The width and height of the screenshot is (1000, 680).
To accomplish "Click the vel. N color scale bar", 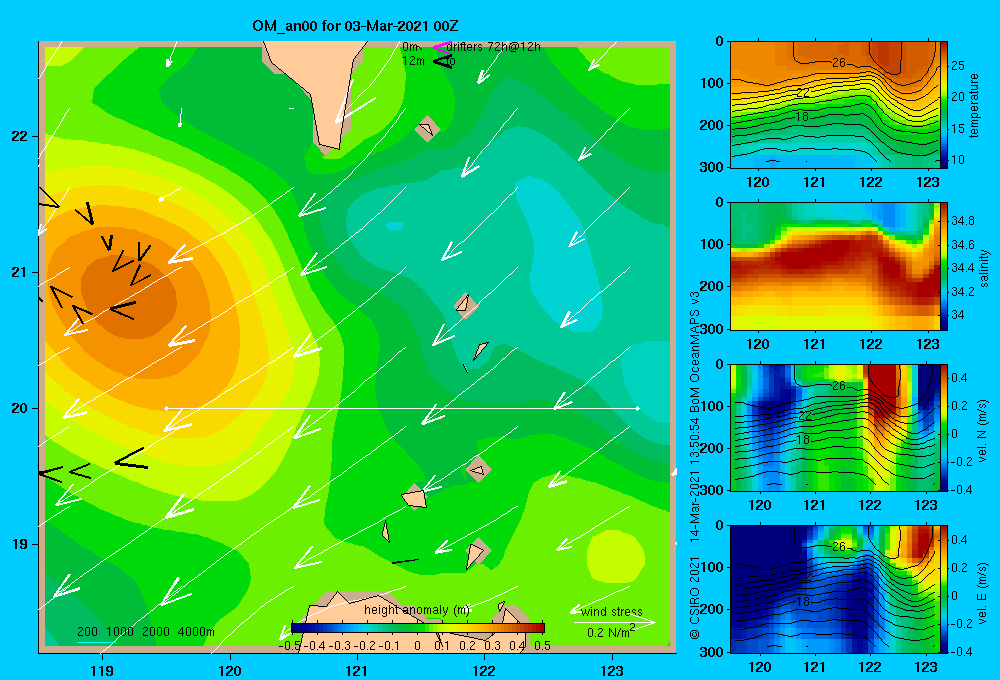I will 944,427.
